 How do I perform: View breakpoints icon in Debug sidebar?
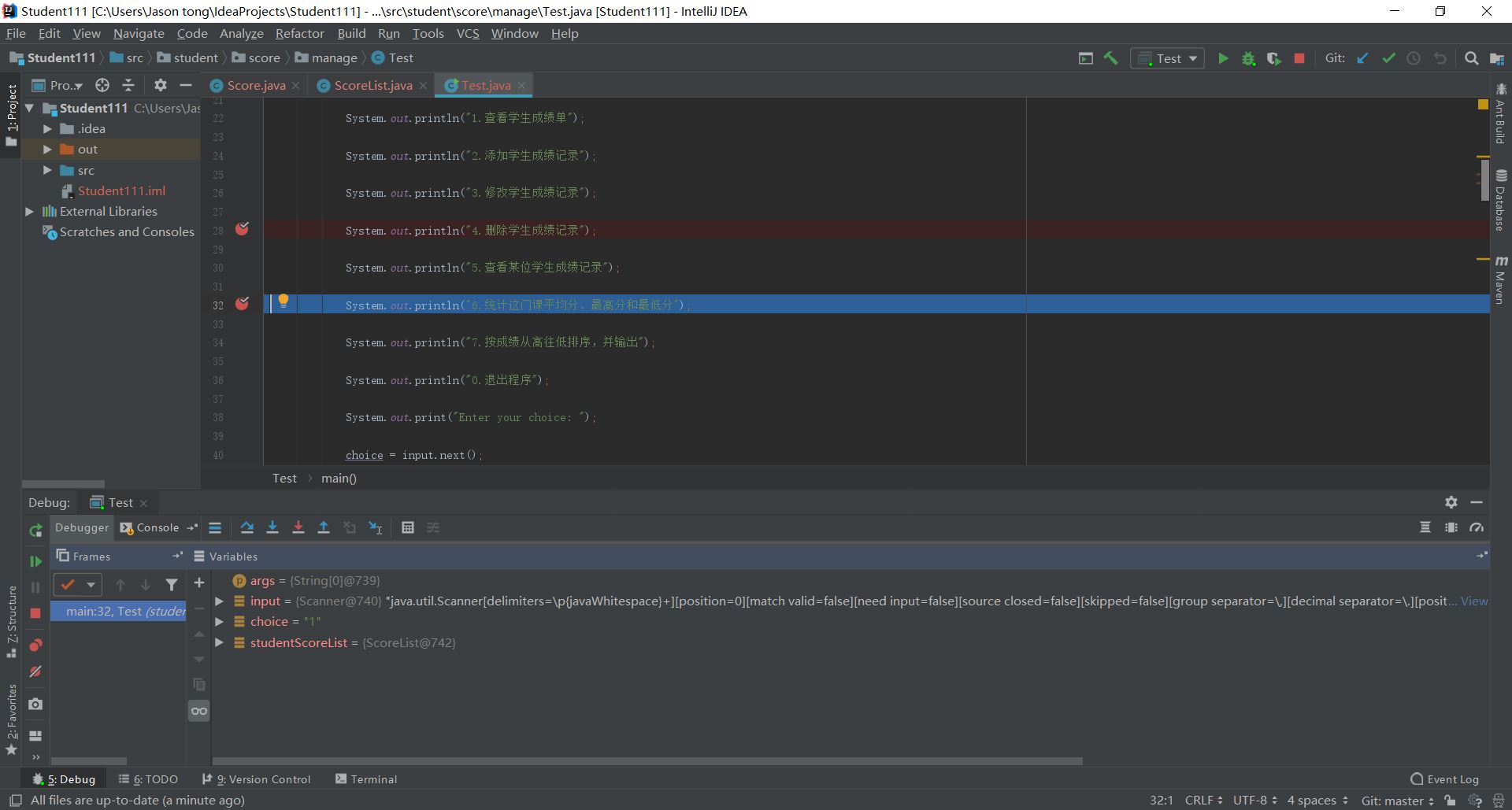tap(35, 645)
